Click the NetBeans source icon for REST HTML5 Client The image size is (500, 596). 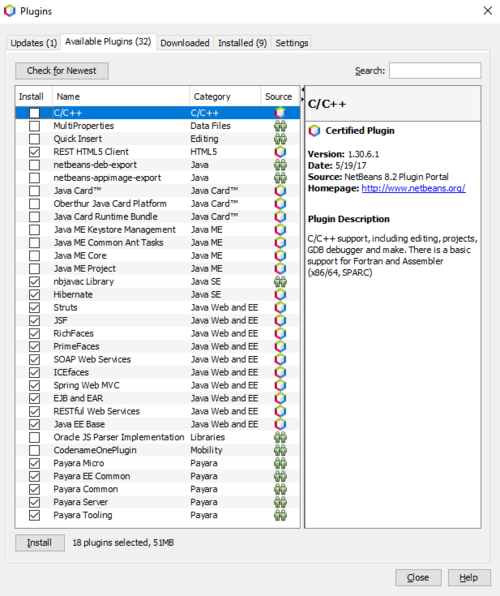280,152
